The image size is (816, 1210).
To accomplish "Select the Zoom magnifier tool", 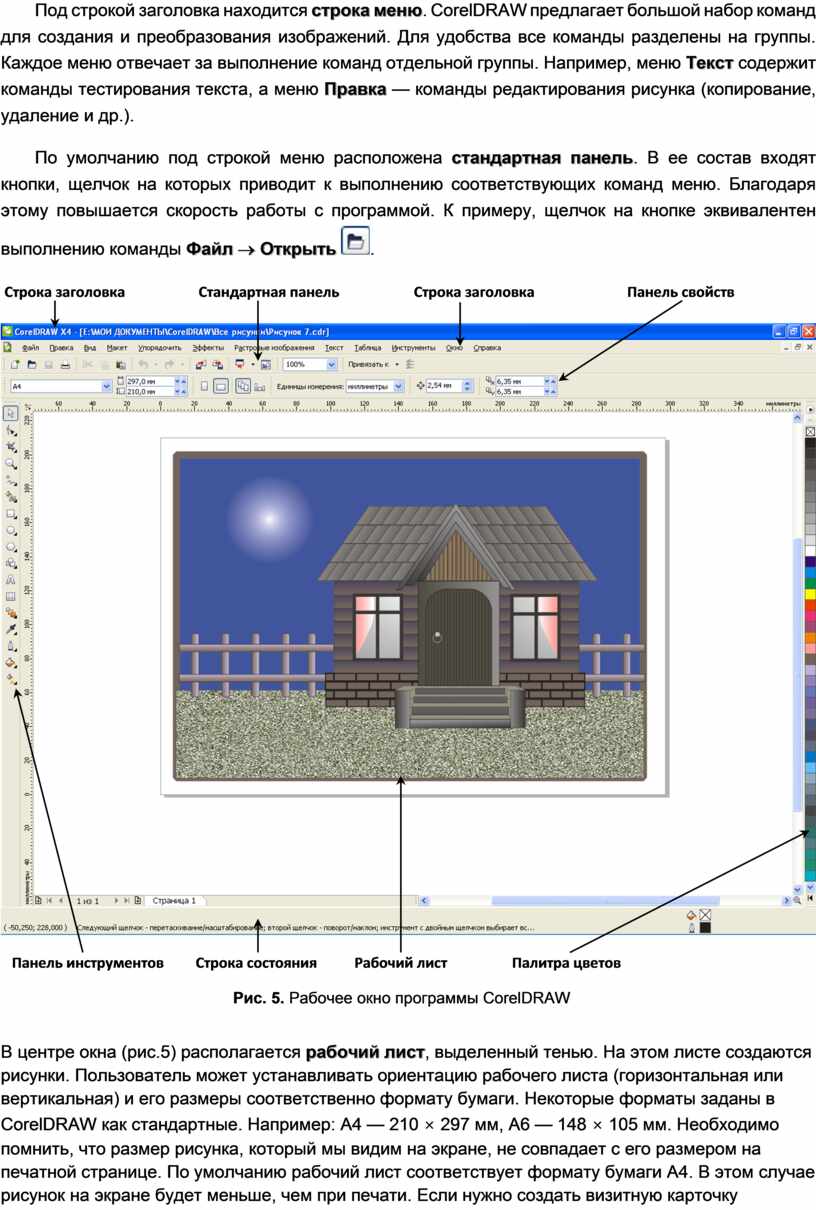I will click(11, 464).
